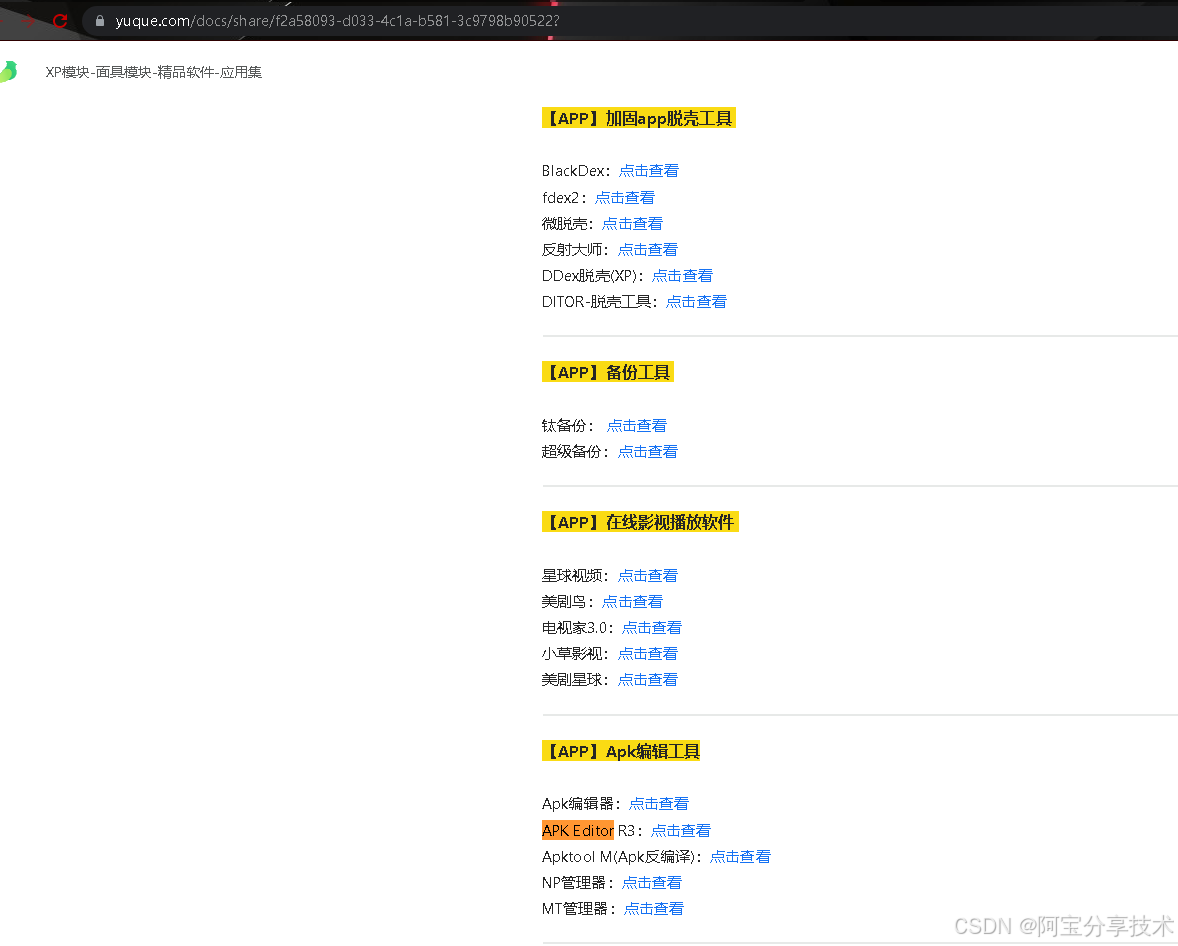
Task: Open the 反射大师 点击查看 link
Action: [648, 249]
